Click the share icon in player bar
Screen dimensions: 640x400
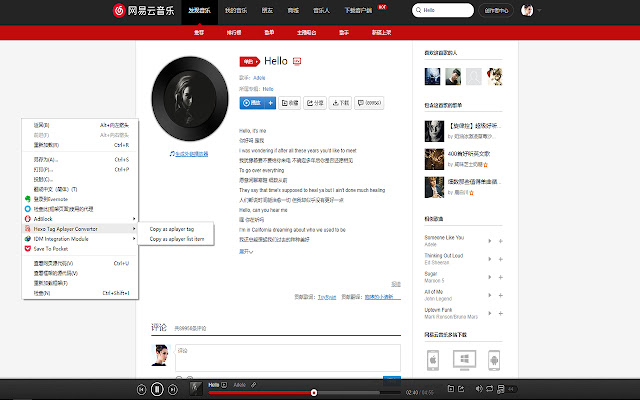461,389
